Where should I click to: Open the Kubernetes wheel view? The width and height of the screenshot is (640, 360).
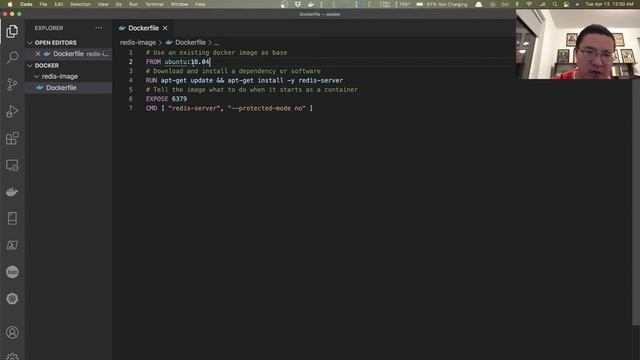point(12,299)
